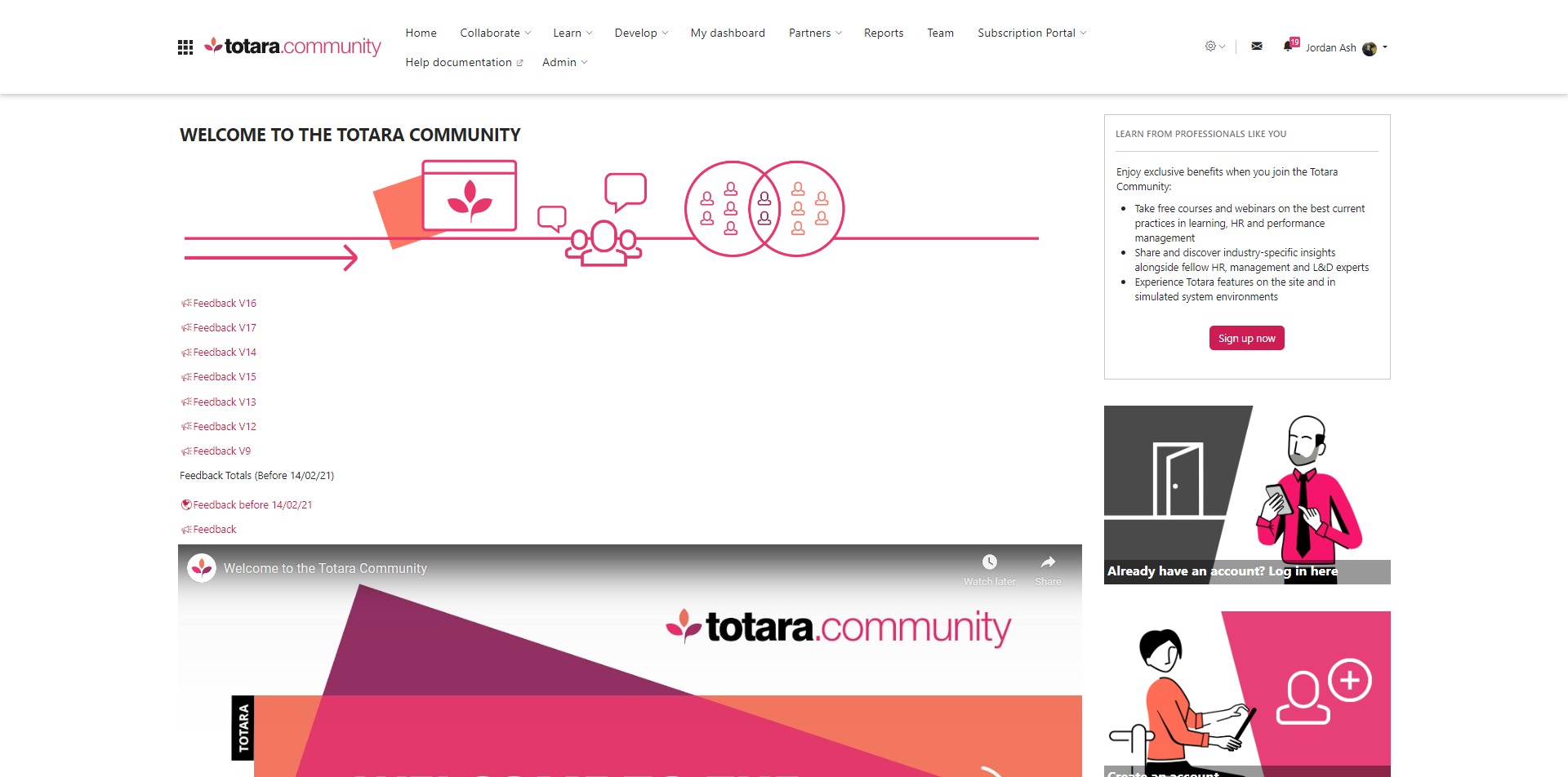Image resolution: width=1568 pixels, height=777 pixels.
Task: Open the Feedback V17 link
Action: click(225, 327)
